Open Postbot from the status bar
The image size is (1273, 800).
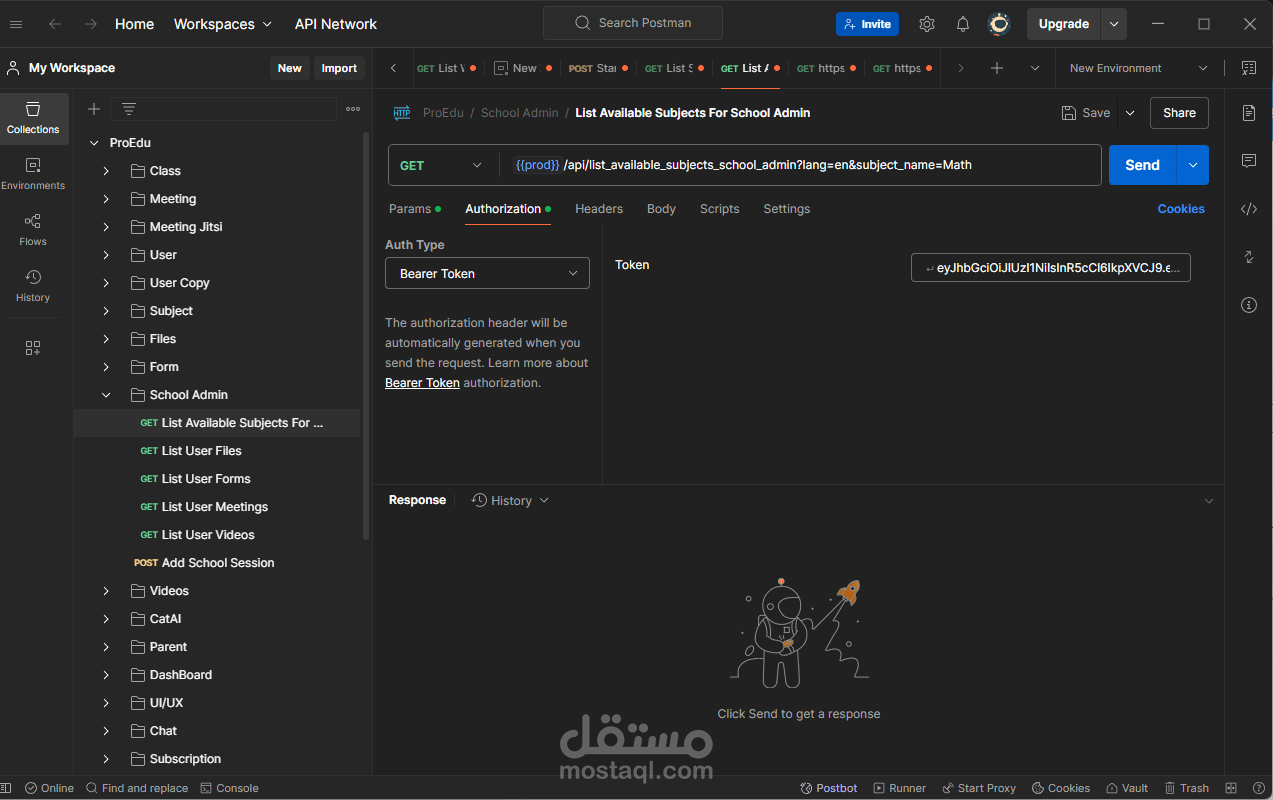click(828, 788)
